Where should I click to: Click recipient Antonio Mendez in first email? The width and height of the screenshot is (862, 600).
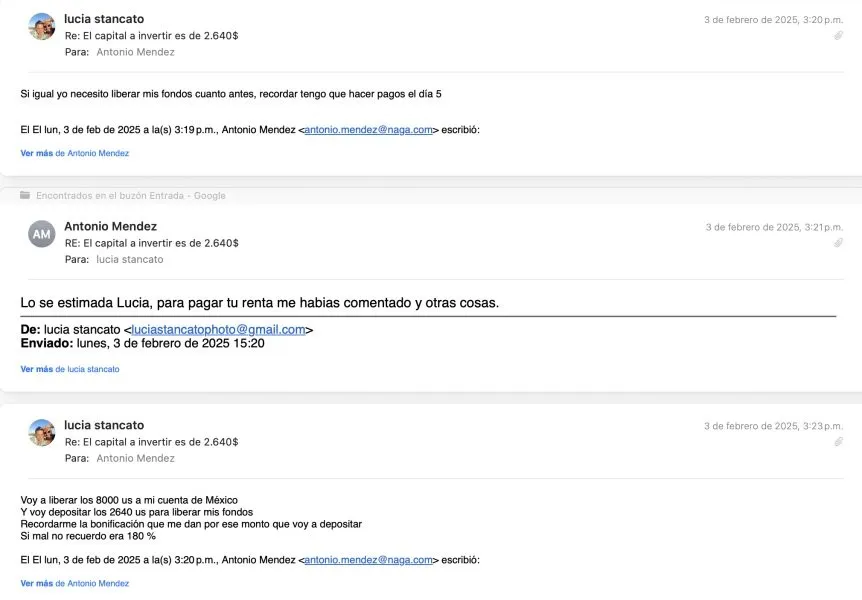pos(135,52)
